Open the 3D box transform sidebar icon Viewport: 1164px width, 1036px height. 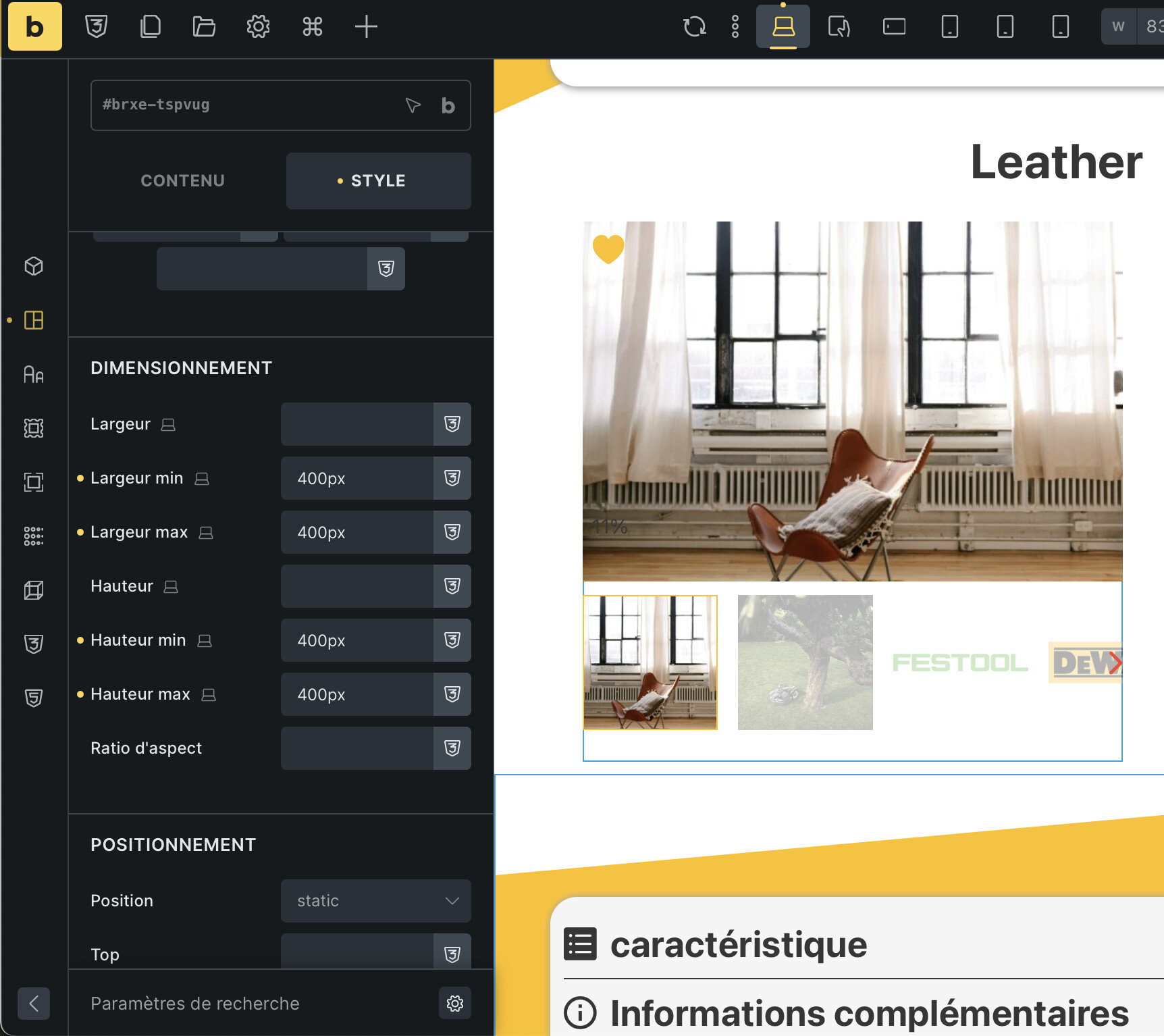coord(34,590)
